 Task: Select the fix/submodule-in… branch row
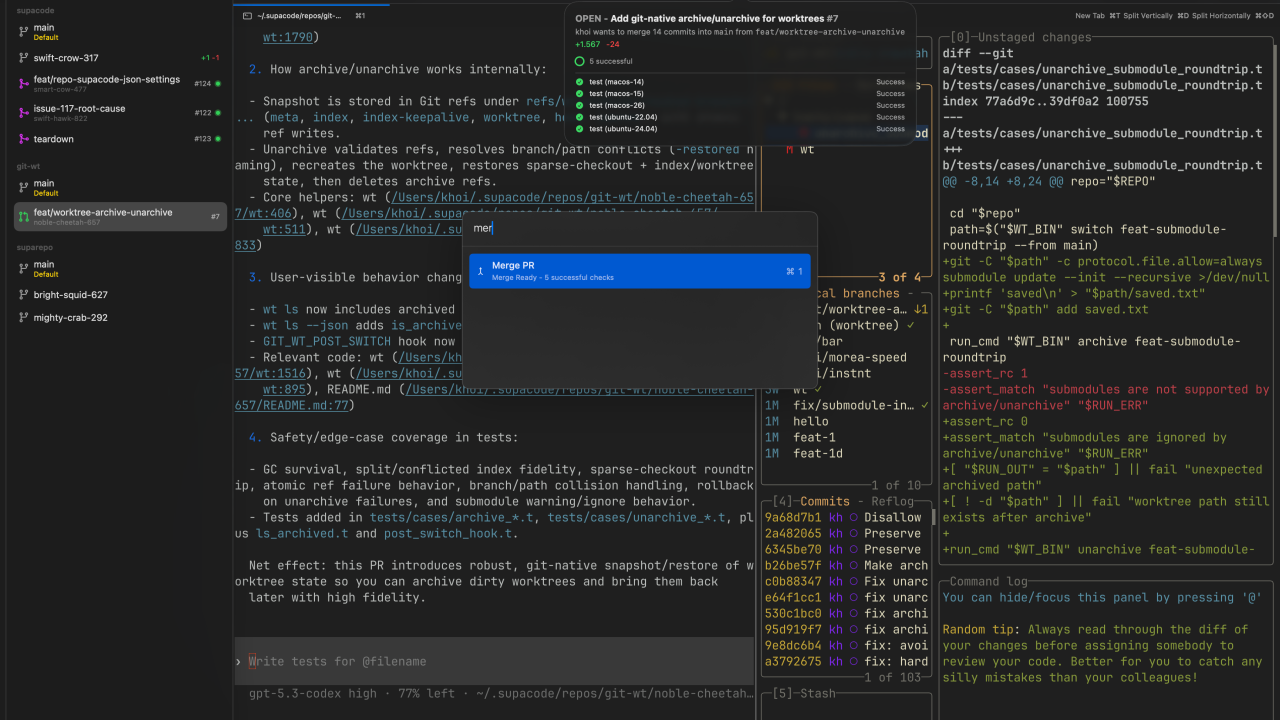(846, 405)
